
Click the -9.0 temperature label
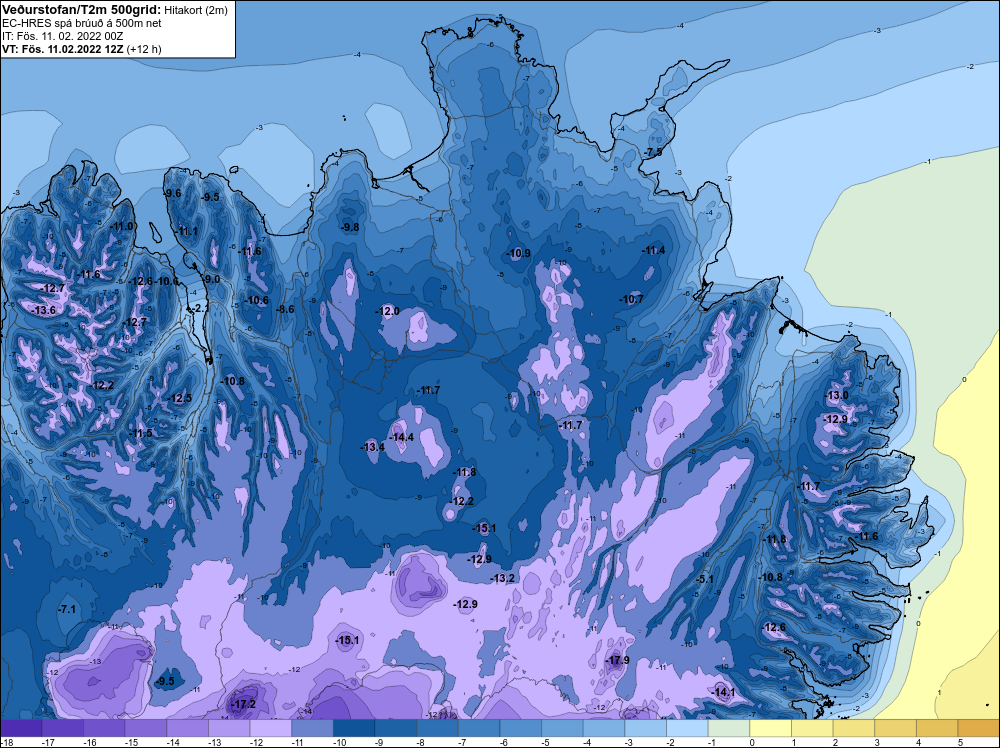[211, 279]
